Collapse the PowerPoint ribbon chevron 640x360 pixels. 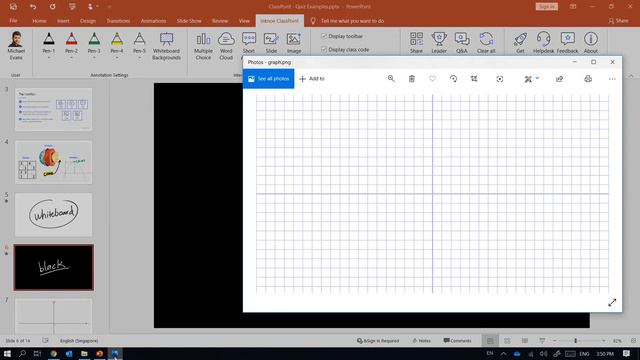click(631, 76)
